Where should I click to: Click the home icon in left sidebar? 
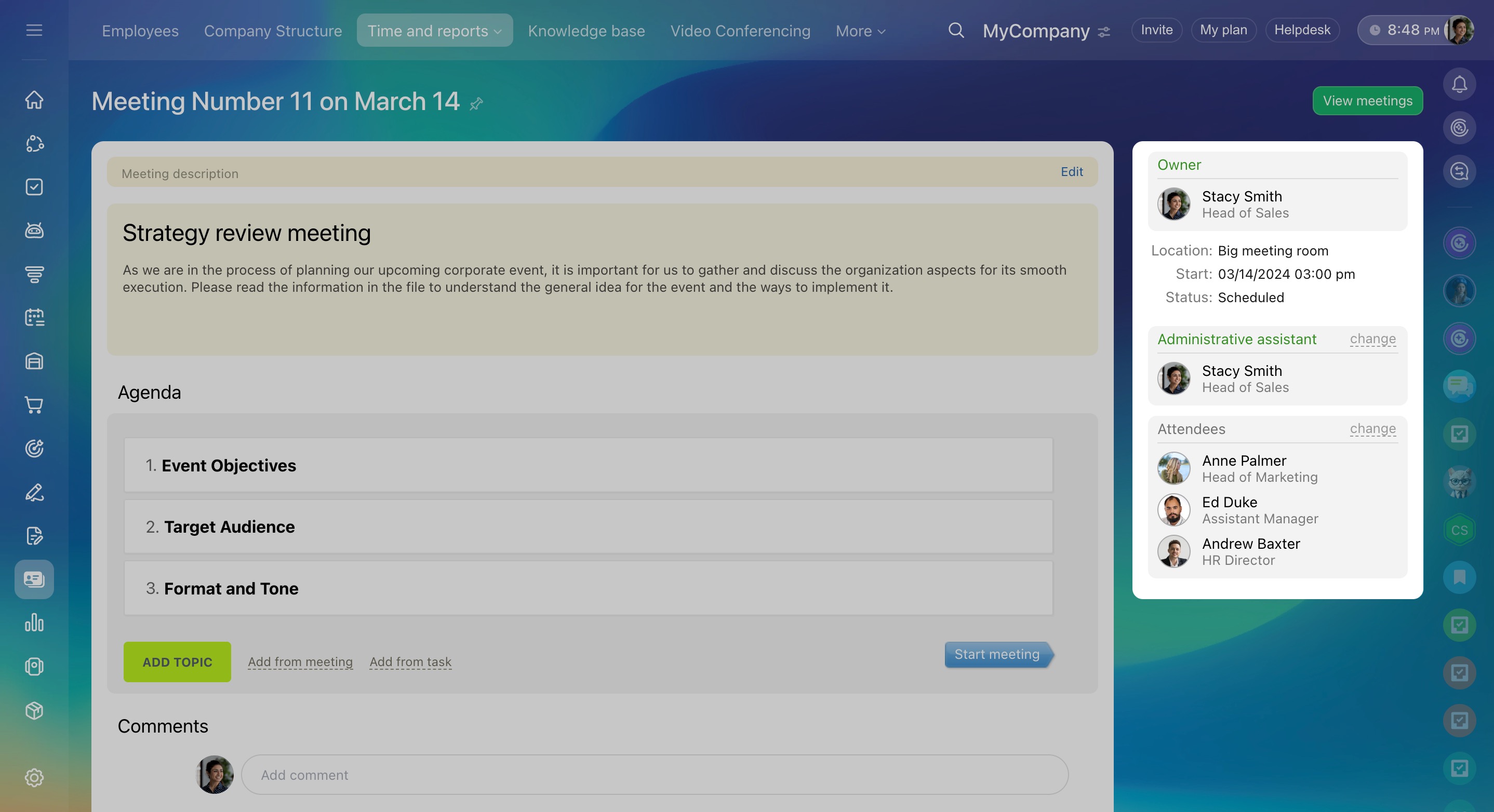[34, 100]
